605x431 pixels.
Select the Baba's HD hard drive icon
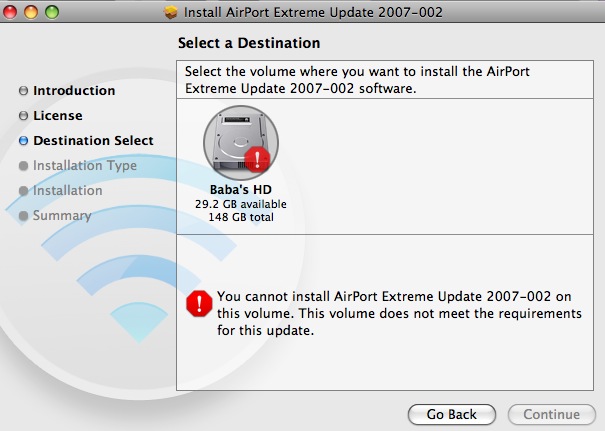(x=241, y=143)
